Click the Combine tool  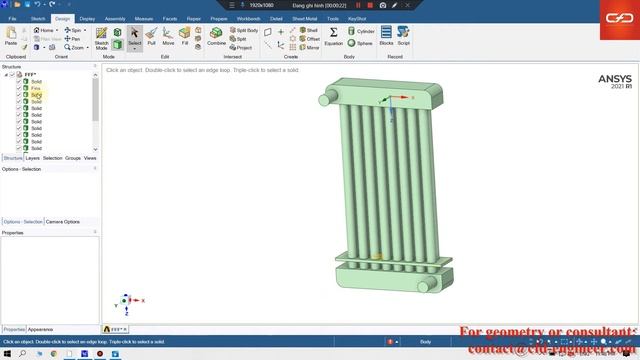pyautogui.click(x=216, y=36)
